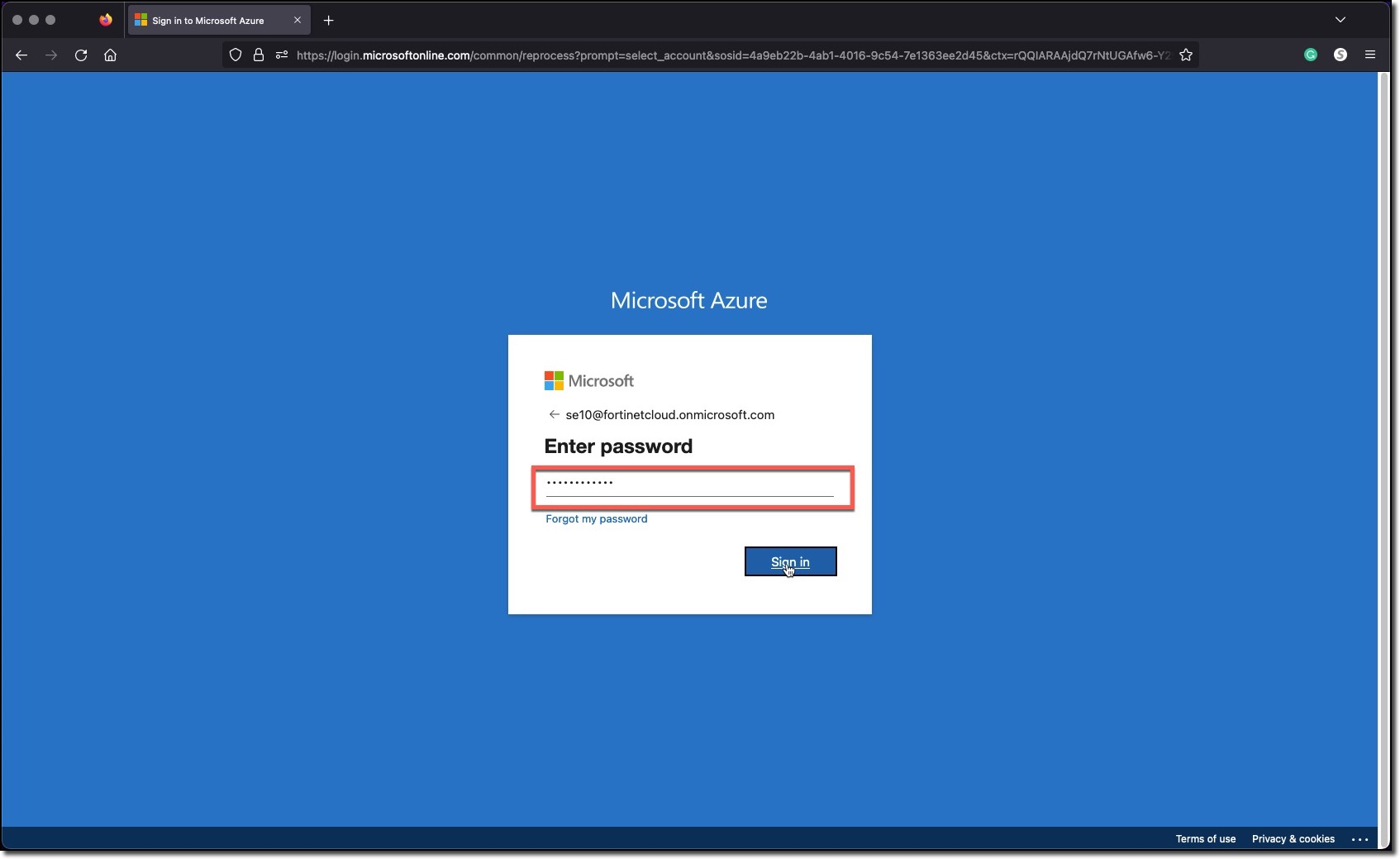Close the Sign in to Microsoft Azure tab
This screenshot has width=1400, height=859.
click(298, 21)
